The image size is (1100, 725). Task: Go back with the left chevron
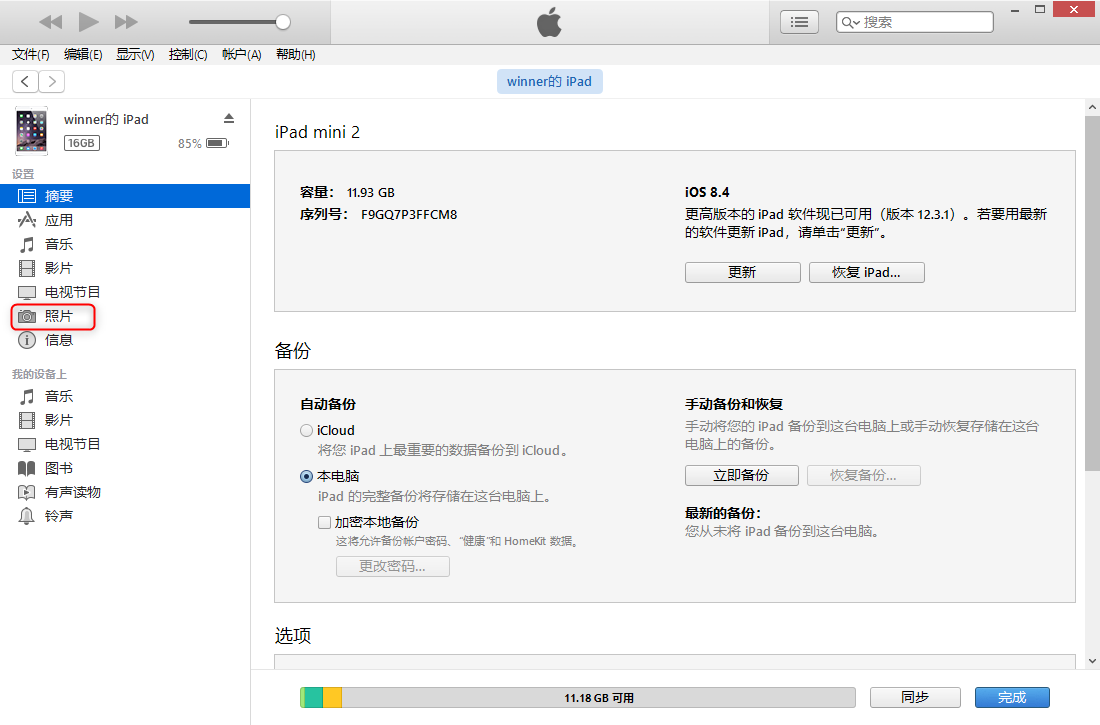click(x=25, y=81)
